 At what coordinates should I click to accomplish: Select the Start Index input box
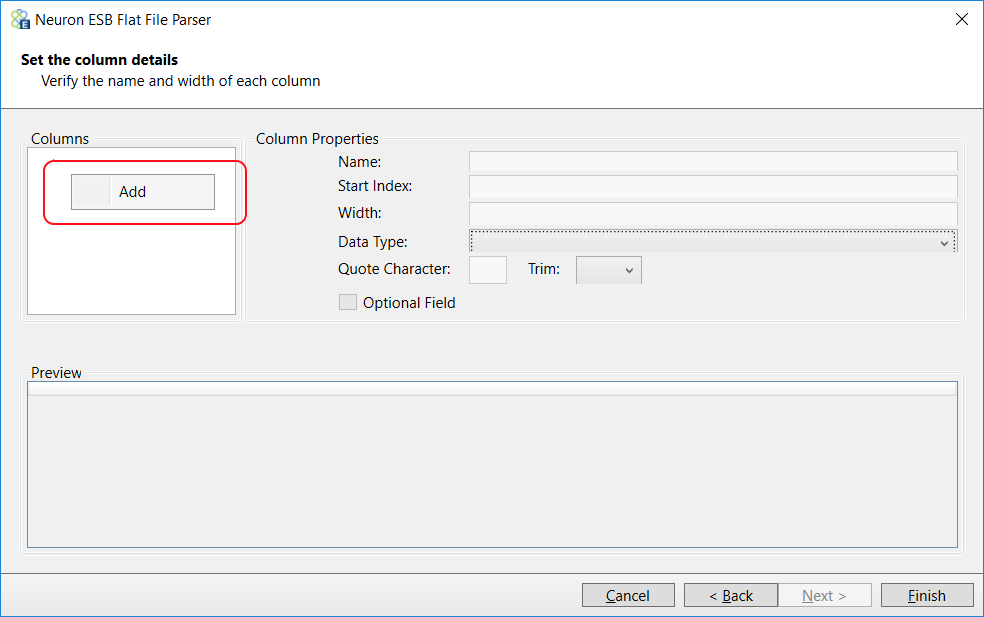713,186
